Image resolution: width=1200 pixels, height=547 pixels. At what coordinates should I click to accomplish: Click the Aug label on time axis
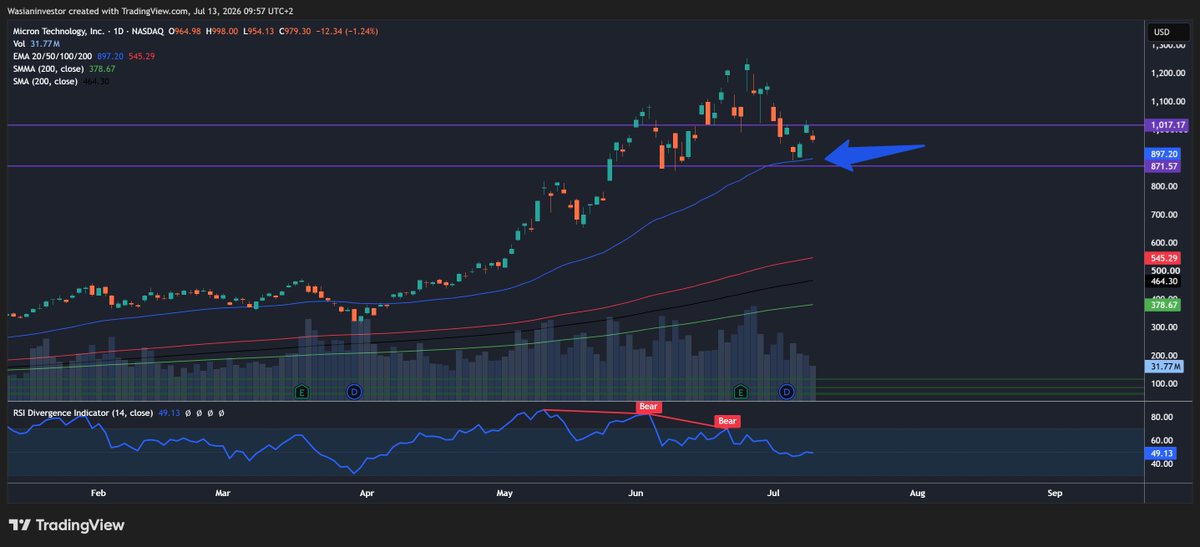917,493
